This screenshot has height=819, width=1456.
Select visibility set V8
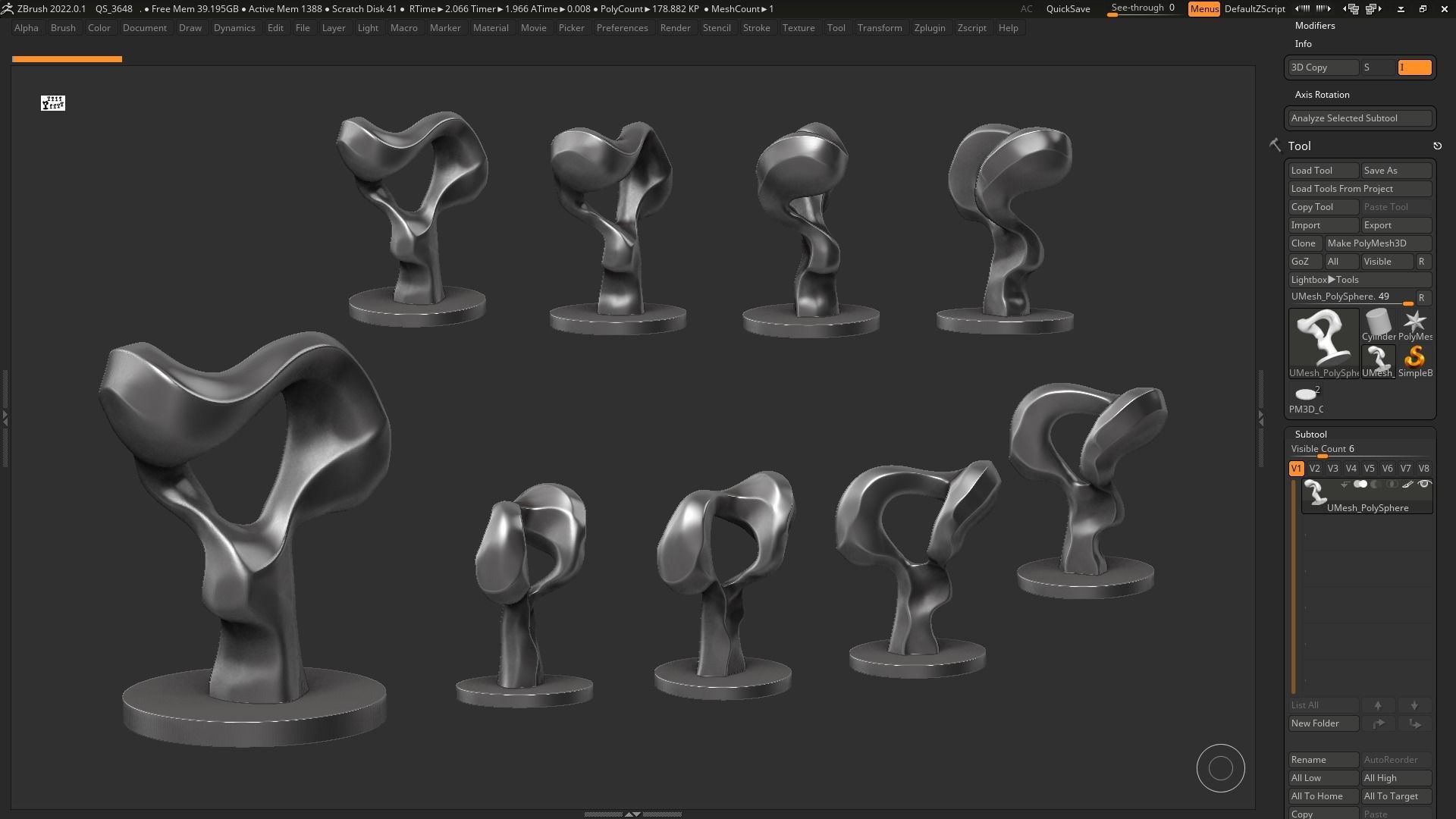coord(1423,469)
